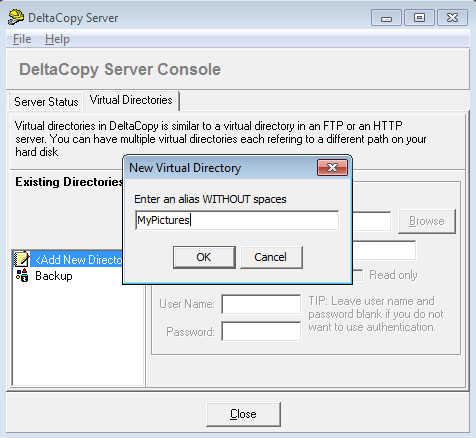Cancel the New Virtual Directory dialog
Screen dimensions: 476x438
coord(271,257)
